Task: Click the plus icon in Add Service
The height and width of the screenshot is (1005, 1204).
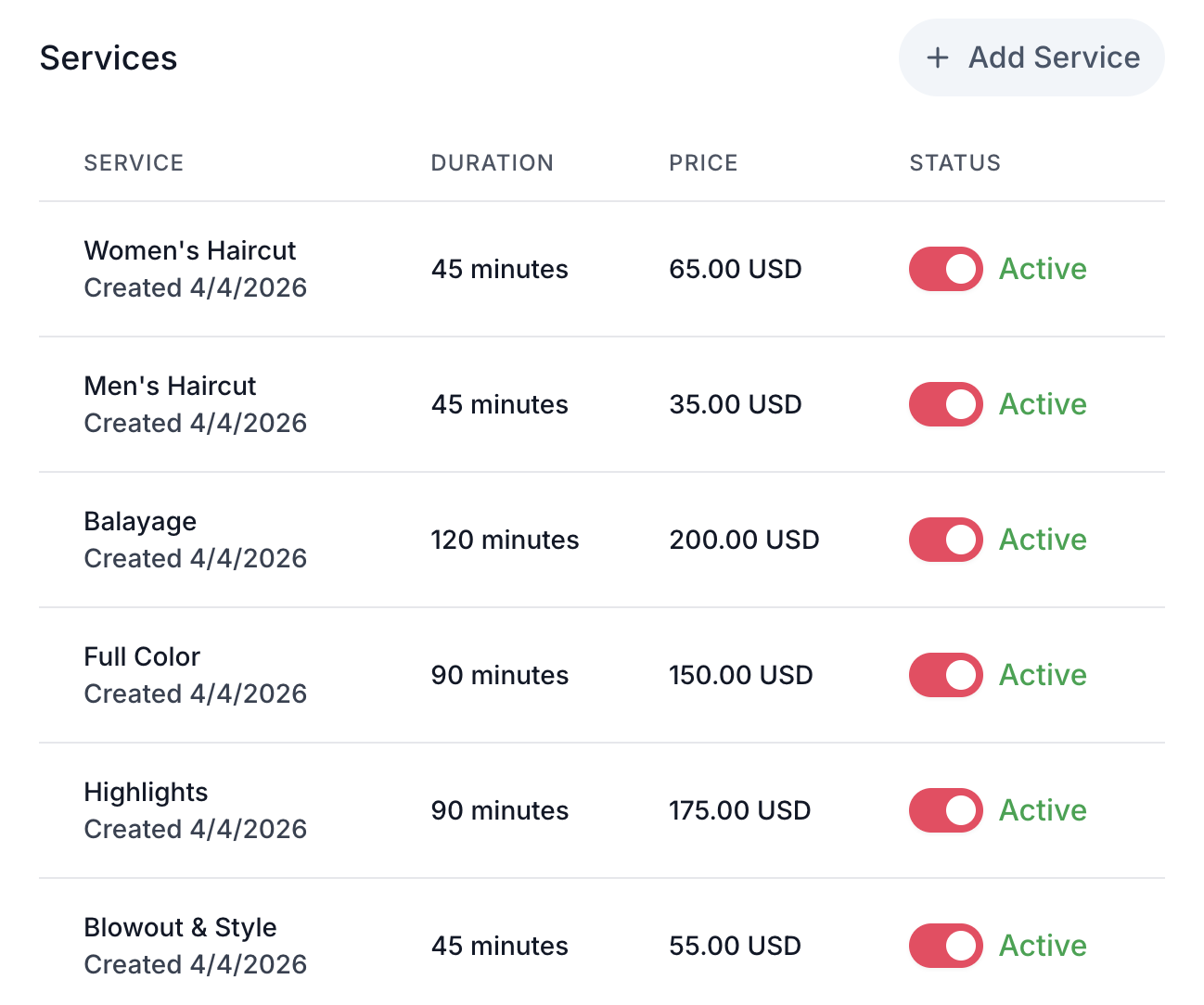Action: (938, 57)
